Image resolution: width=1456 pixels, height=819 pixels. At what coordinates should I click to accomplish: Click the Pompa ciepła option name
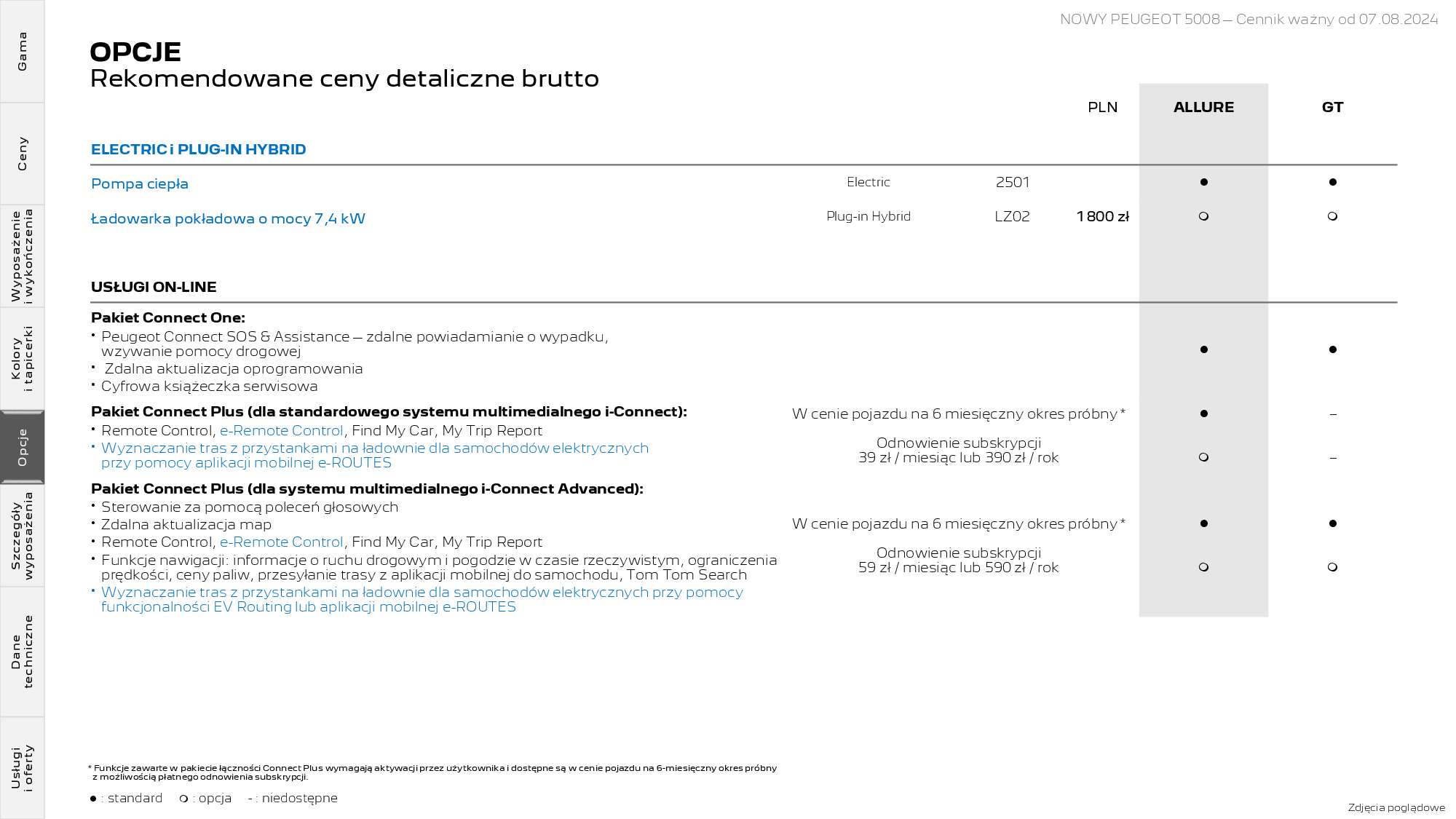140,183
